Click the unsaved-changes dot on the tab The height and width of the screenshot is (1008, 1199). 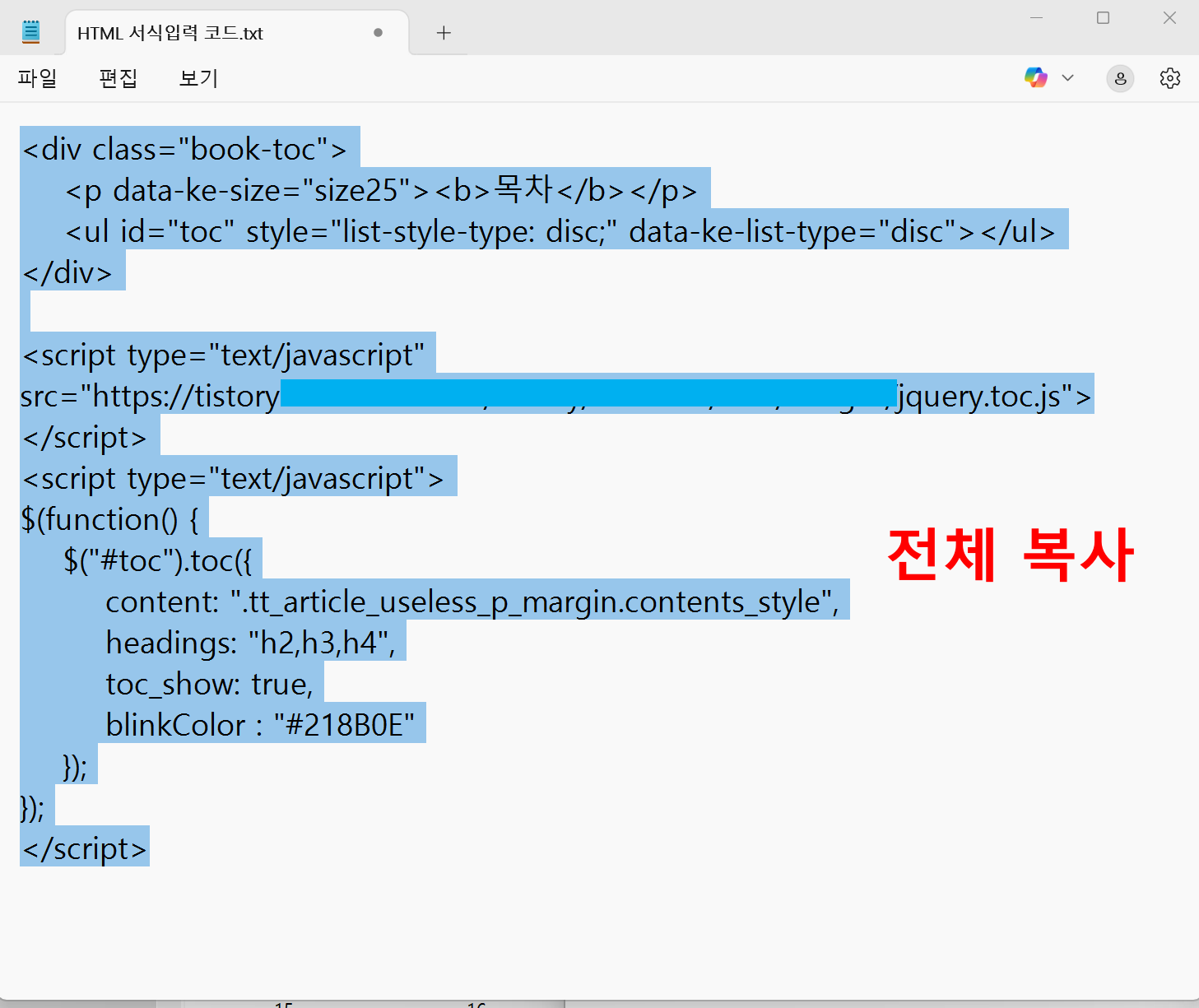tap(378, 33)
